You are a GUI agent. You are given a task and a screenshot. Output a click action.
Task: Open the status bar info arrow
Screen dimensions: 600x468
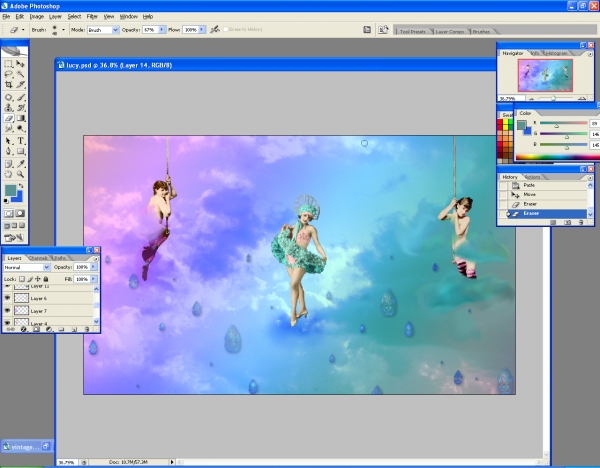coord(172,462)
